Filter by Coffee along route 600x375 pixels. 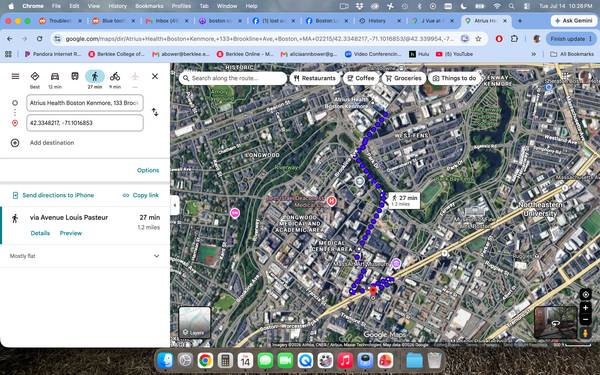click(361, 78)
